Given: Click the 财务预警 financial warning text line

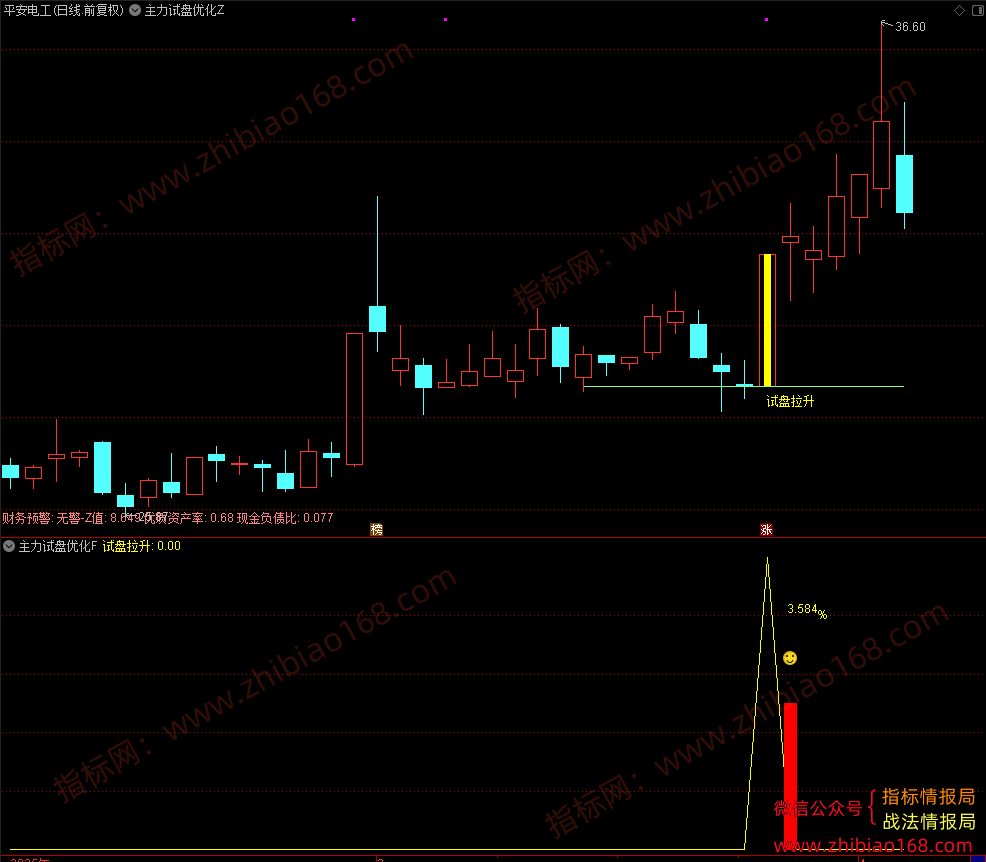Looking at the screenshot, I should [x=167, y=517].
